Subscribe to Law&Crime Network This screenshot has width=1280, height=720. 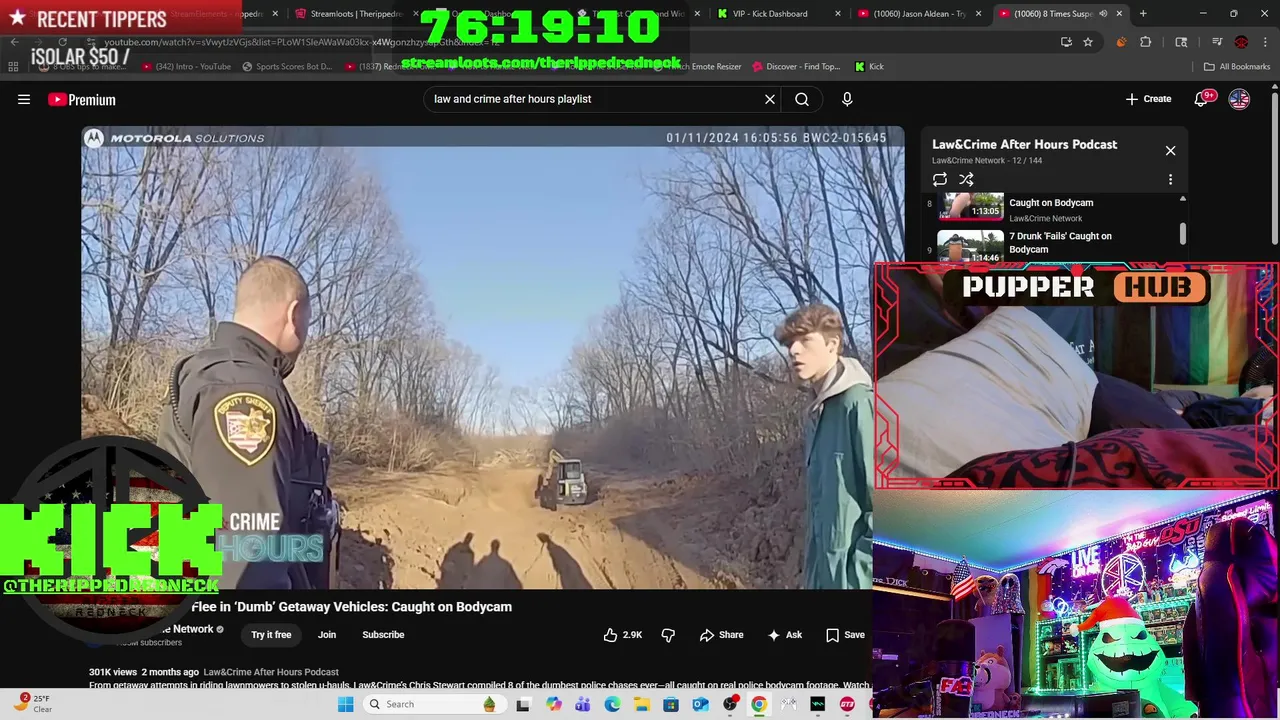click(x=383, y=635)
